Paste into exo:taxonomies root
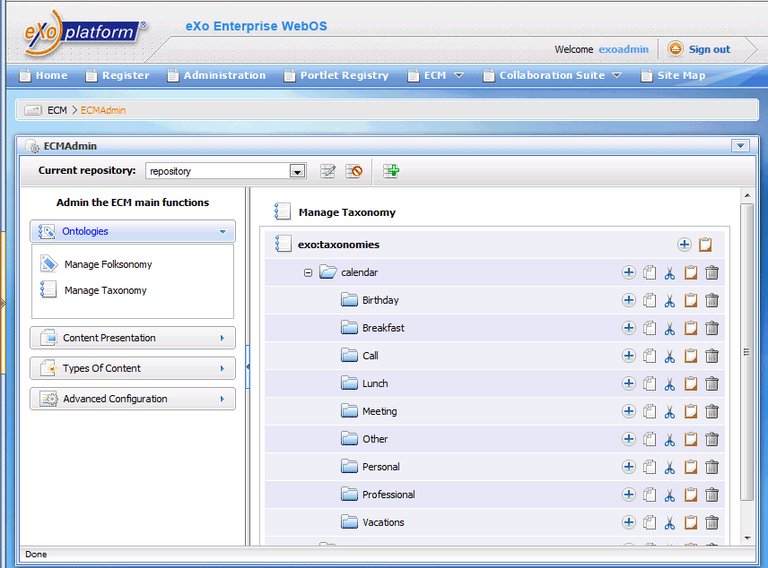The image size is (768, 568). pos(705,244)
